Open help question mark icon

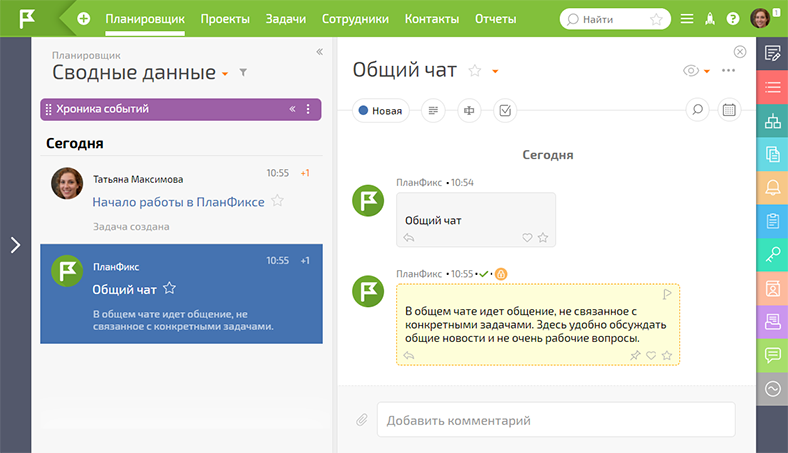733,19
